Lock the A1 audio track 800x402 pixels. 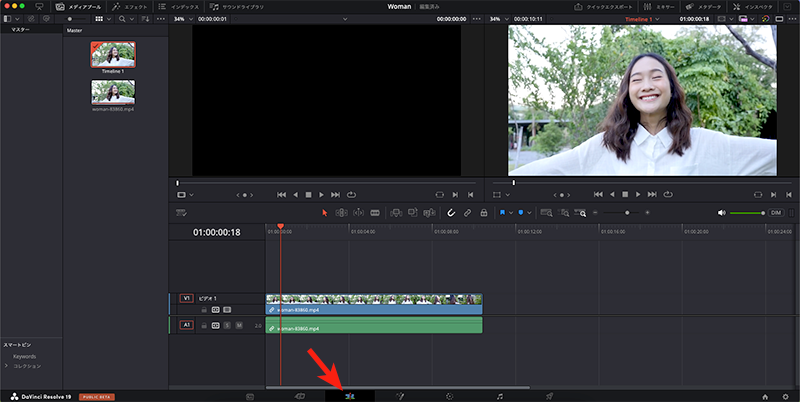[204, 325]
